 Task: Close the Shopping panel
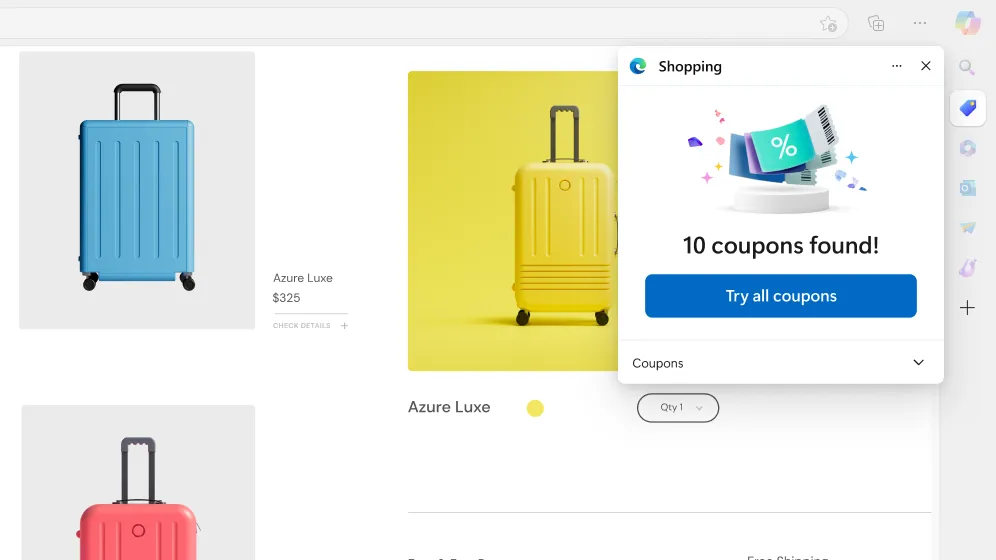coord(926,66)
